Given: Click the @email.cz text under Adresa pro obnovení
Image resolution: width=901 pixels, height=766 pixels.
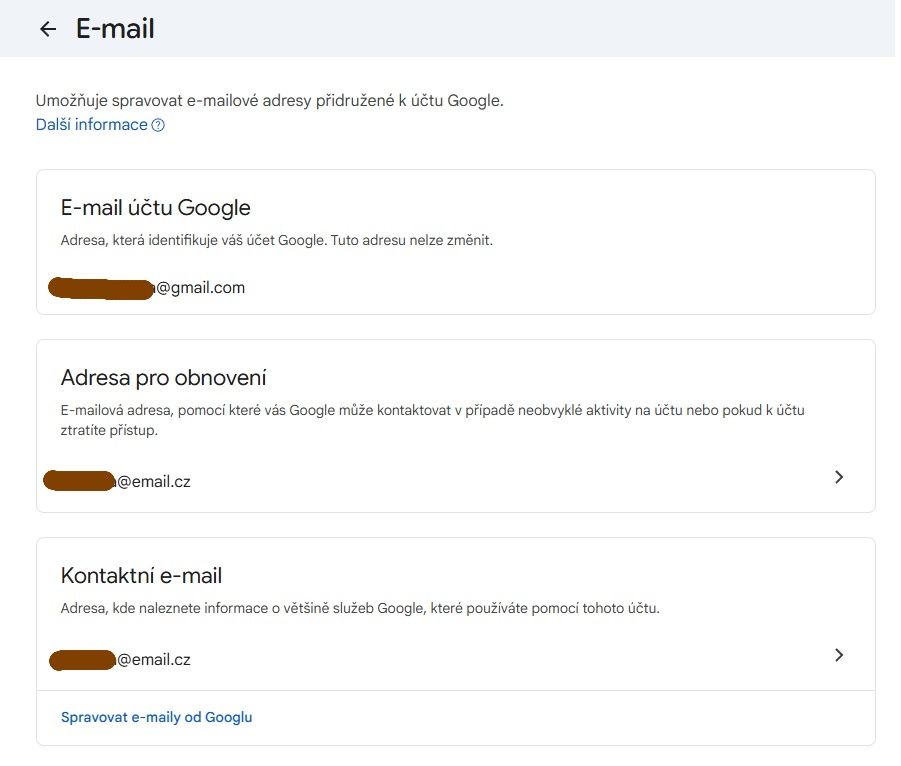Looking at the screenshot, I should pyautogui.click(x=154, y=481).
